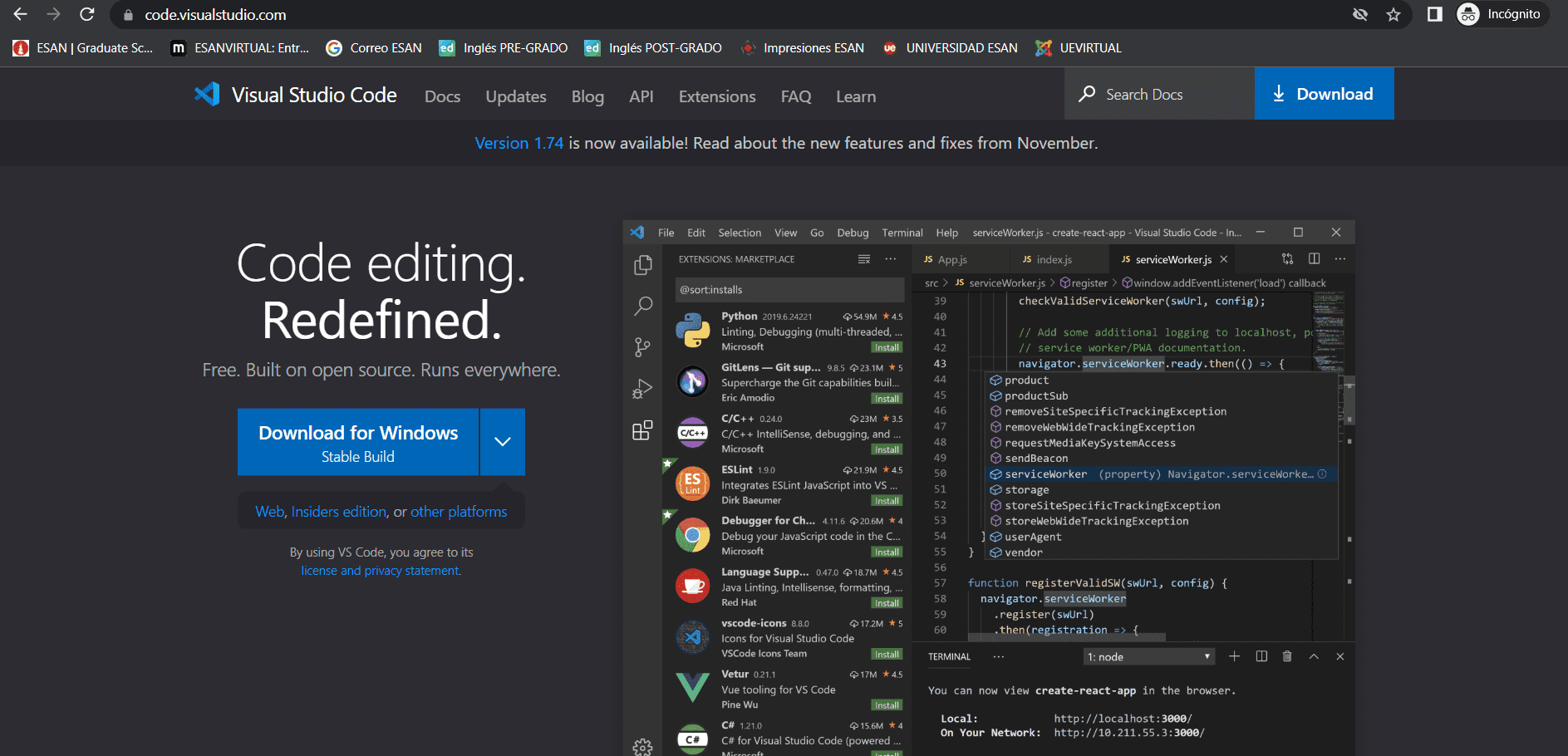1568x756 pixels.
Task: Open the Extensions nav item
Action: click(x=717, y=96)
